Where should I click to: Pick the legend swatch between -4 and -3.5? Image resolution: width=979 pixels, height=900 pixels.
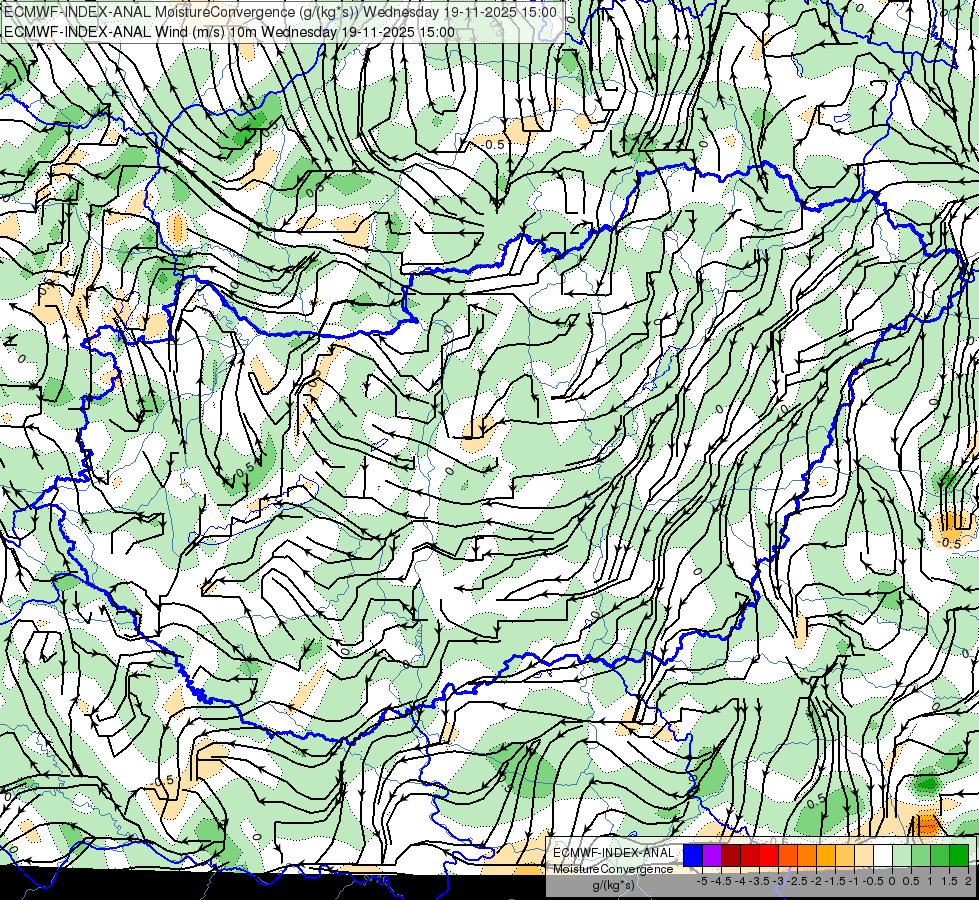(x=750, y=856)
